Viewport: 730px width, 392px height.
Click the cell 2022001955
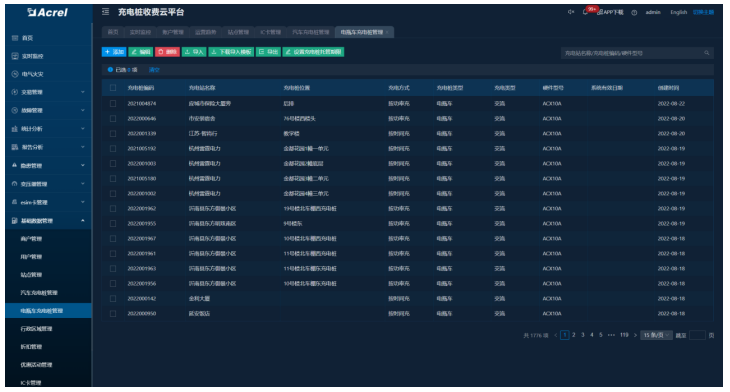142,223
